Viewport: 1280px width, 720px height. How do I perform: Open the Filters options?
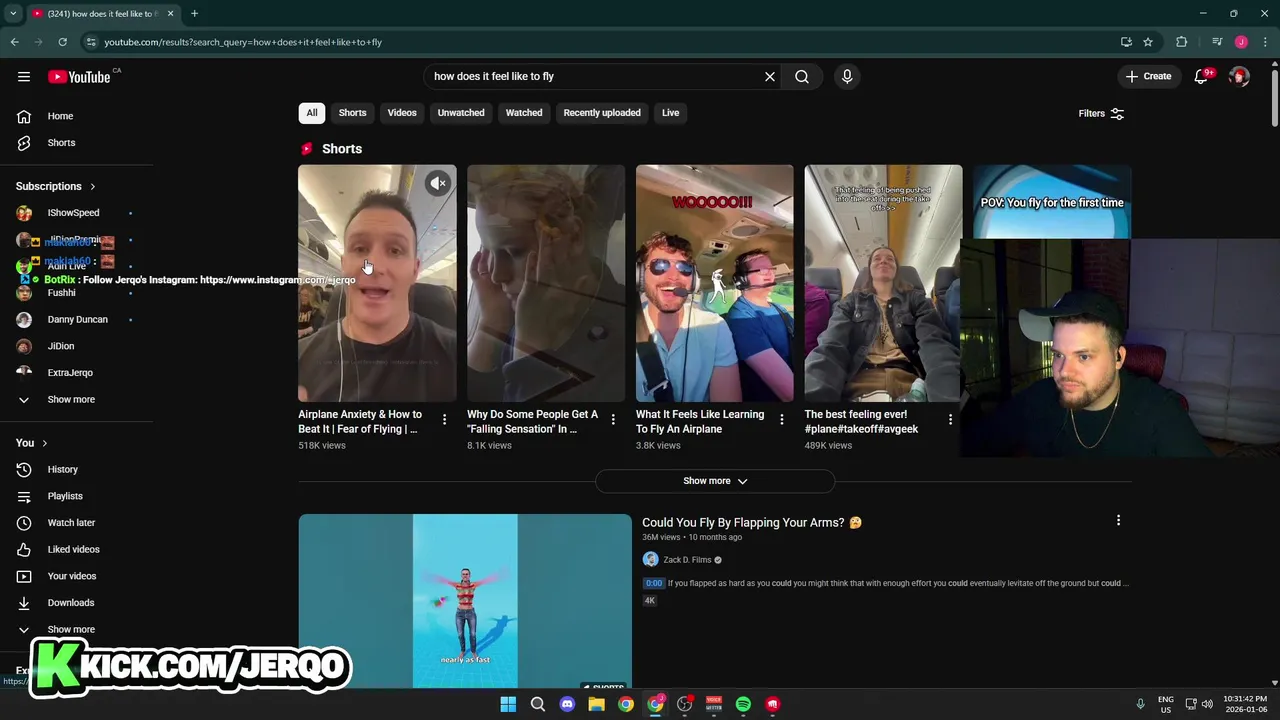tap(1101, 113)
